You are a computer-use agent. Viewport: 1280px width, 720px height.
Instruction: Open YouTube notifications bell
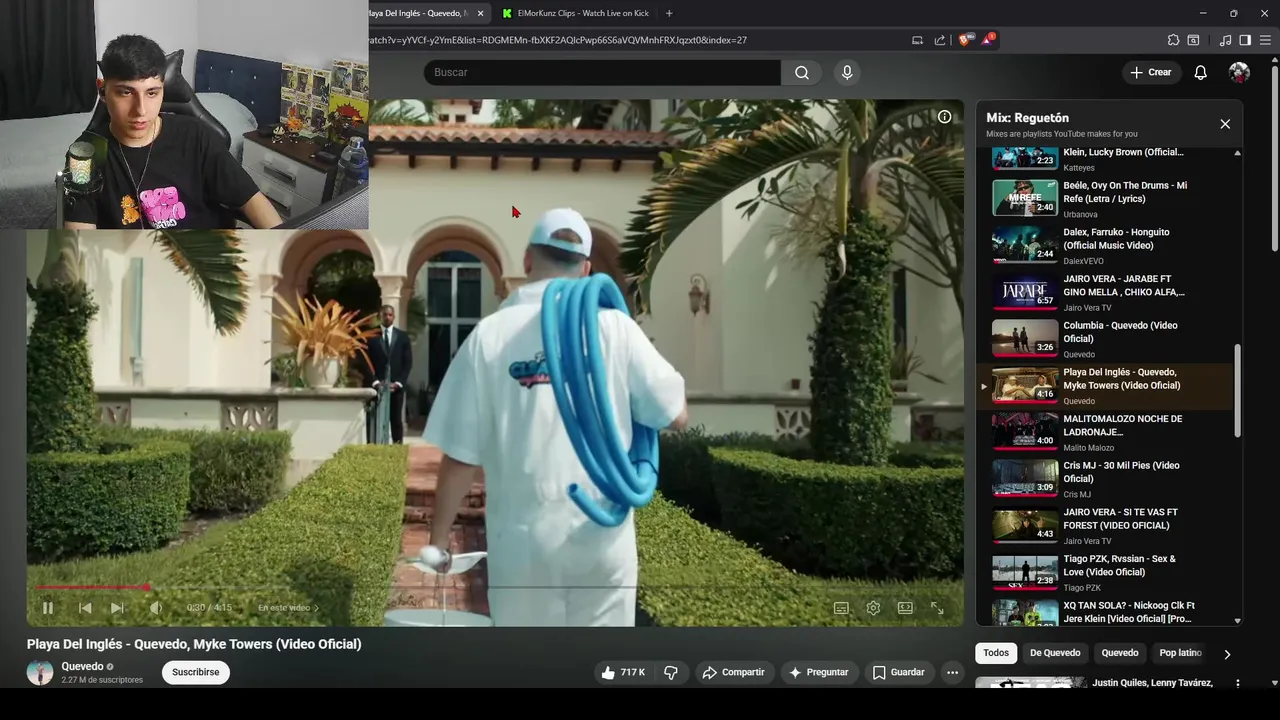point(1201,72)
